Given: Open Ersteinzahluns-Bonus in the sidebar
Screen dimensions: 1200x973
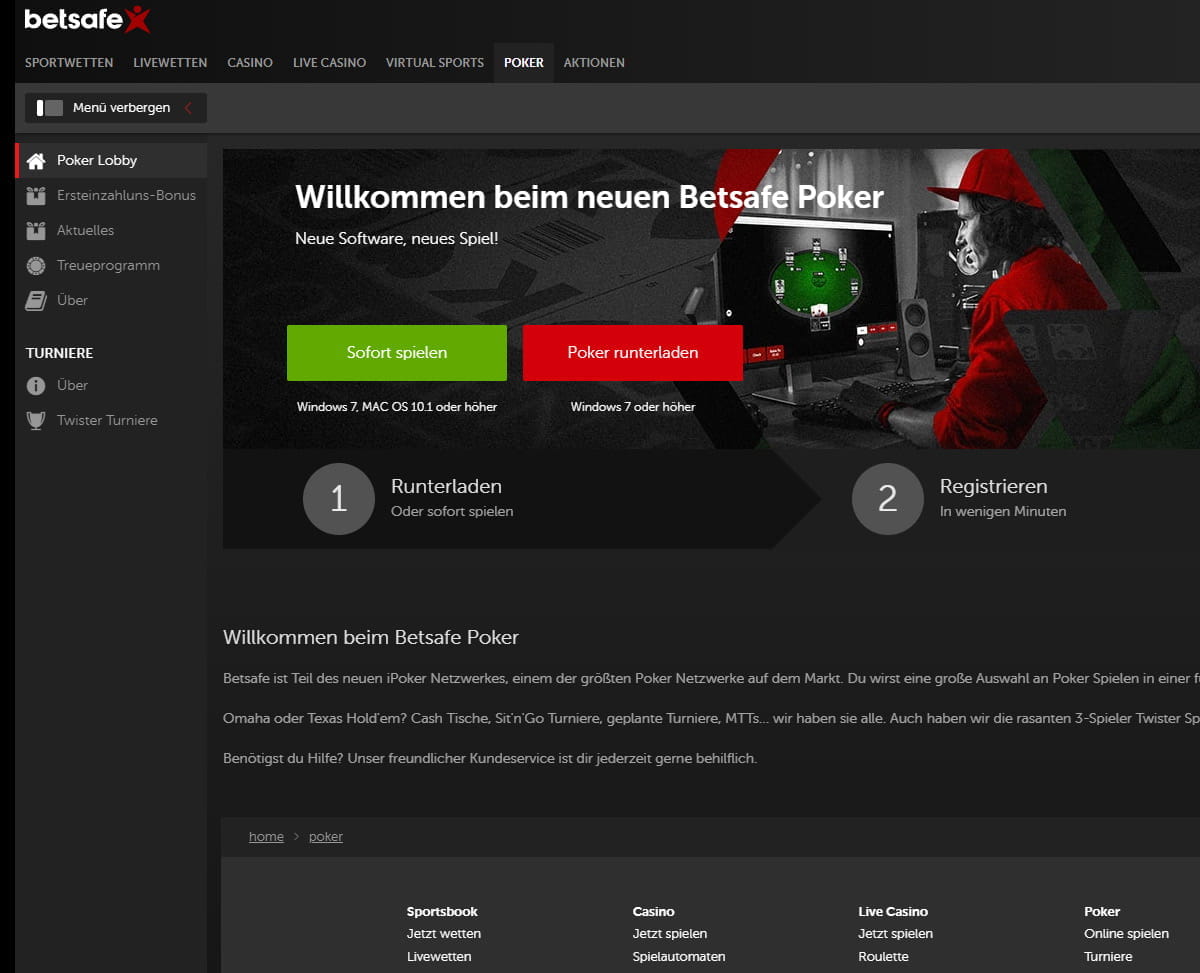Looking at the screenshot, I should pos(126,195).
